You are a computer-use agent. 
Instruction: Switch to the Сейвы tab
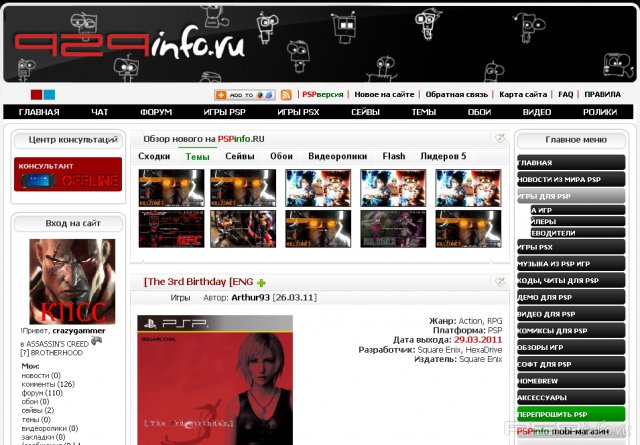point(239,156)
